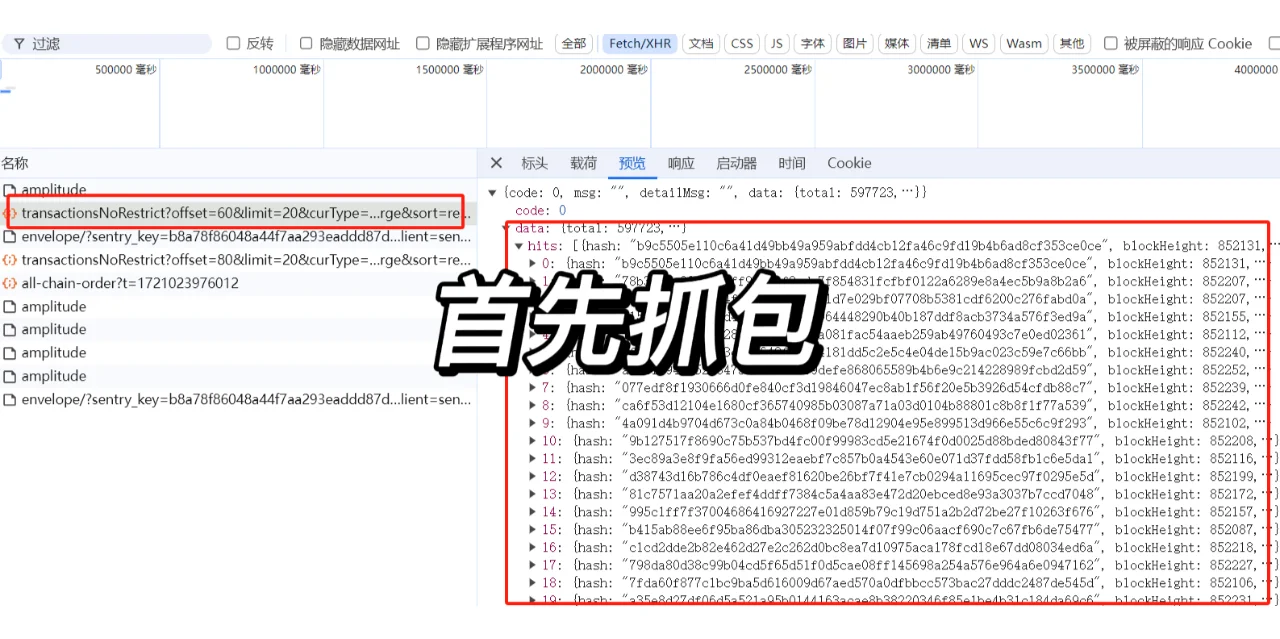Expand hash entry 10 in the preview

[534, 440]
